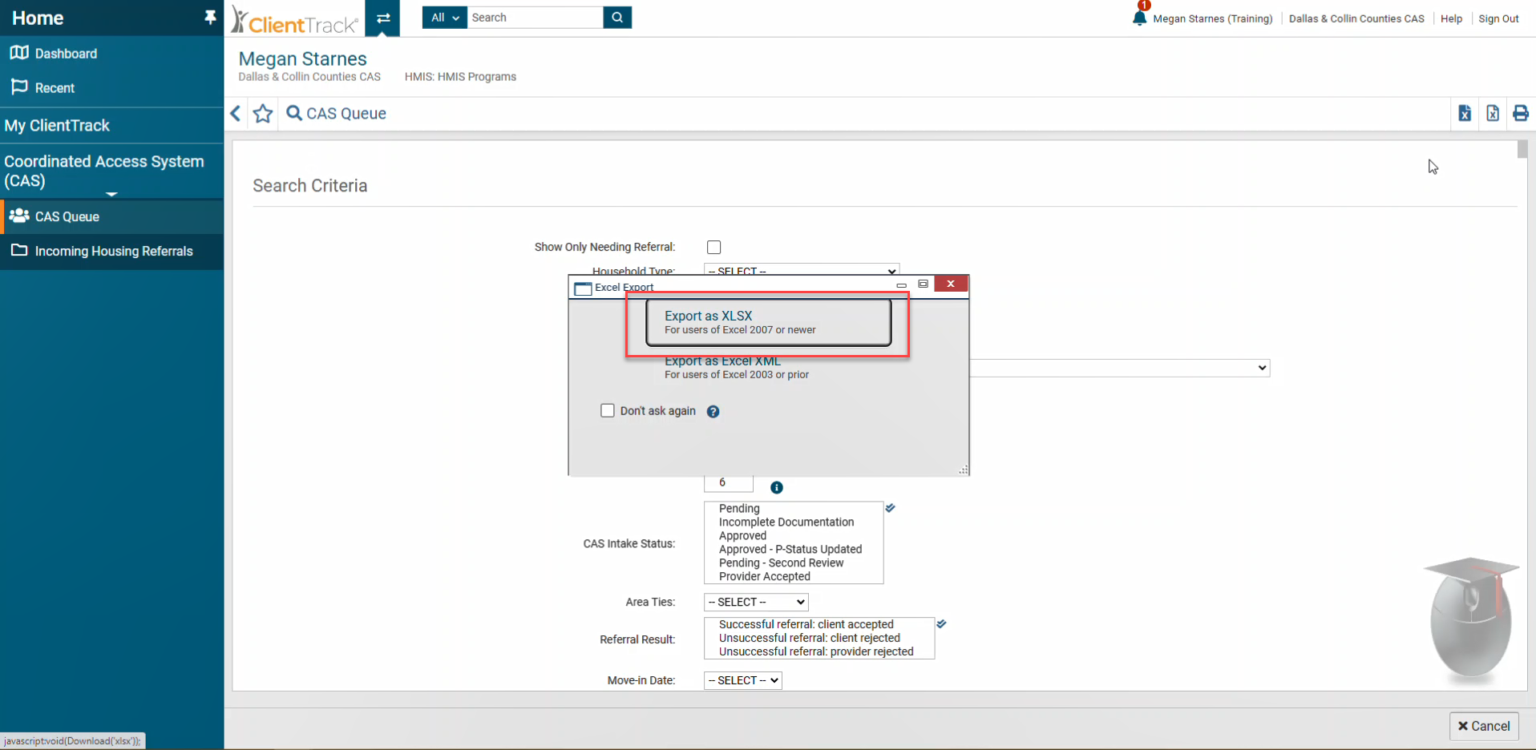Click the back chevron beside the star icon
The width and height of the screenshot is (1536, 750).
coord(235,113)
